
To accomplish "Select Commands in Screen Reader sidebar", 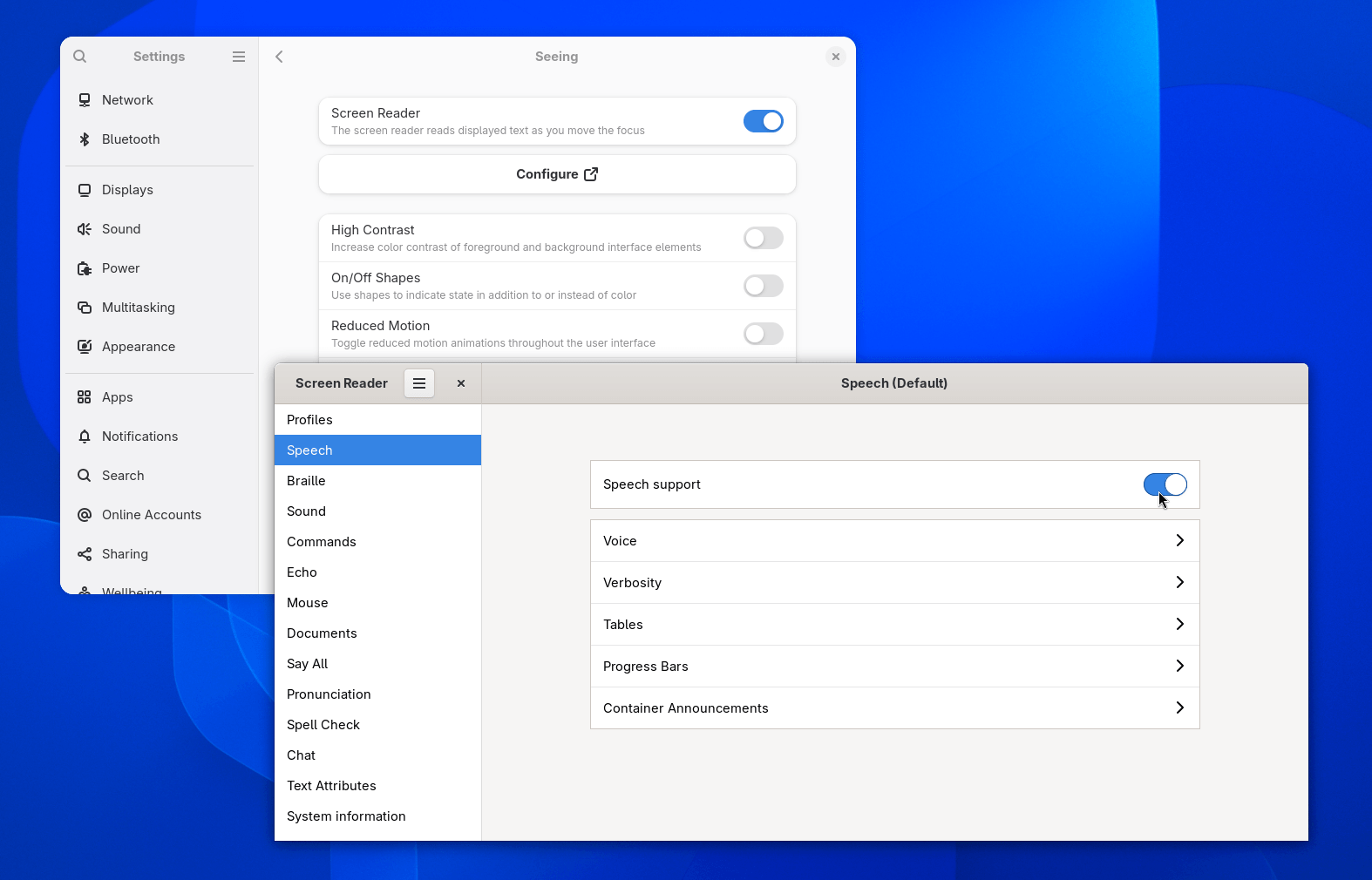I will tap(377, 542).
